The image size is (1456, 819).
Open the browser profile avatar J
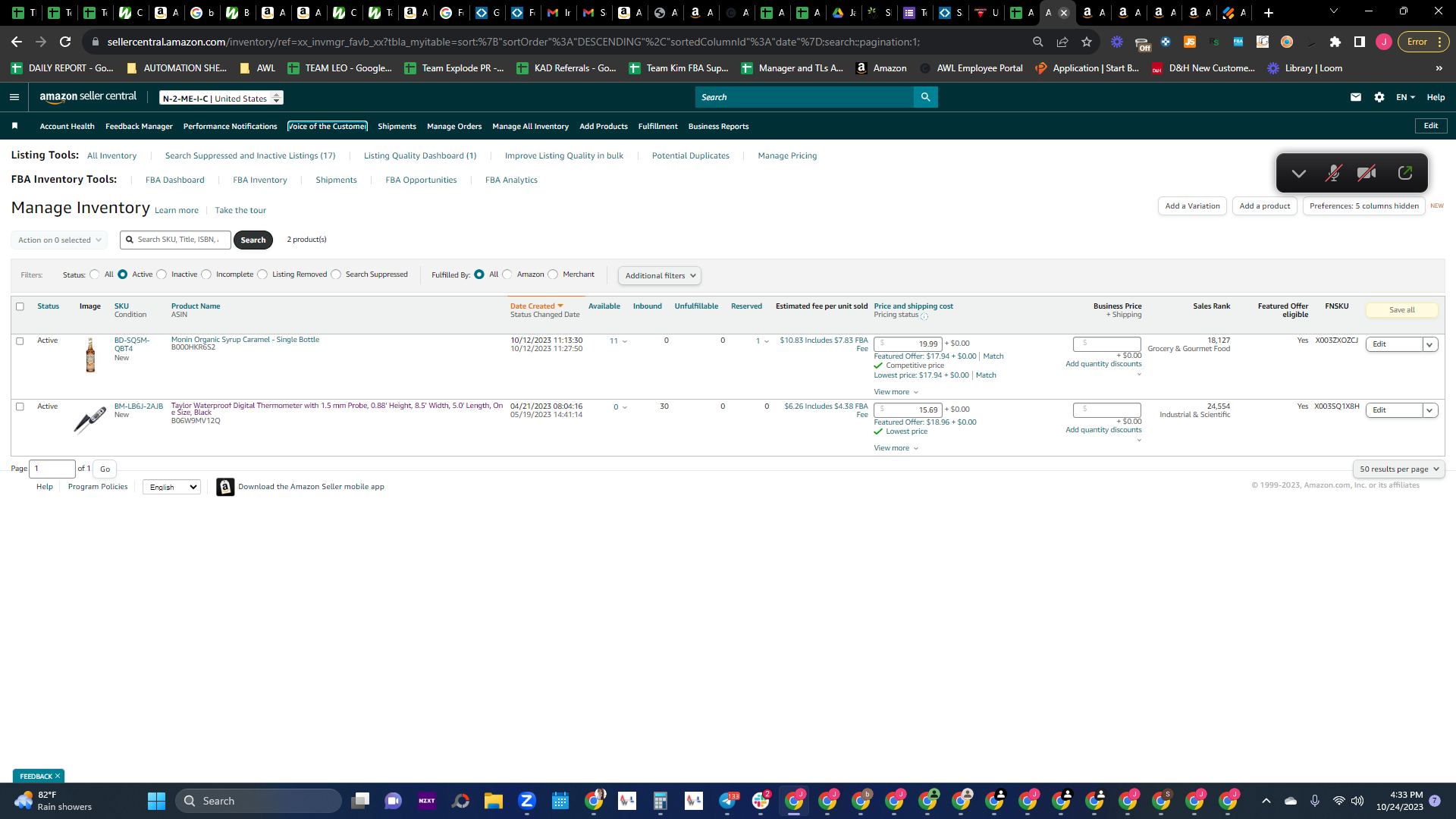[1384, 42]
